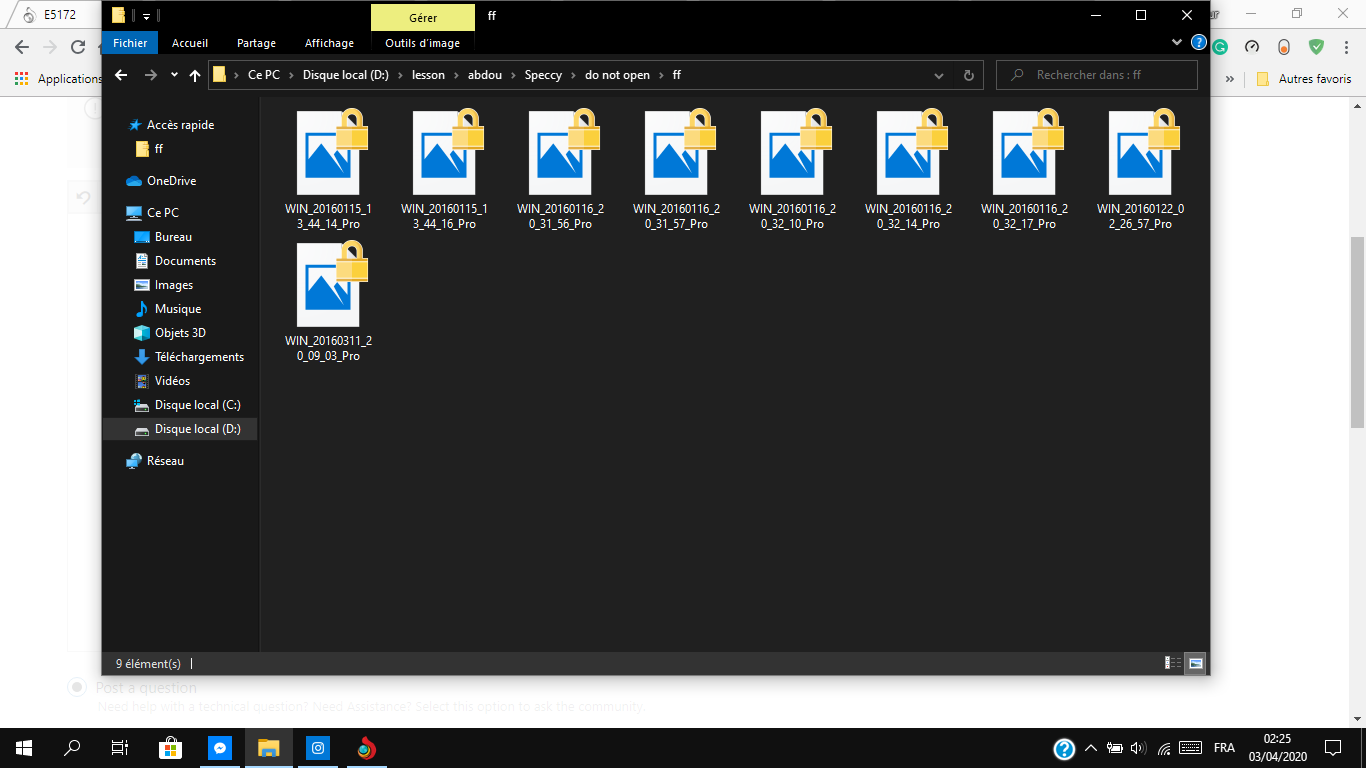The width and height of the screenshot is (1366, 768).
Task: Switch to the Accueil ribbon tab
Action: tap(190, 43)
